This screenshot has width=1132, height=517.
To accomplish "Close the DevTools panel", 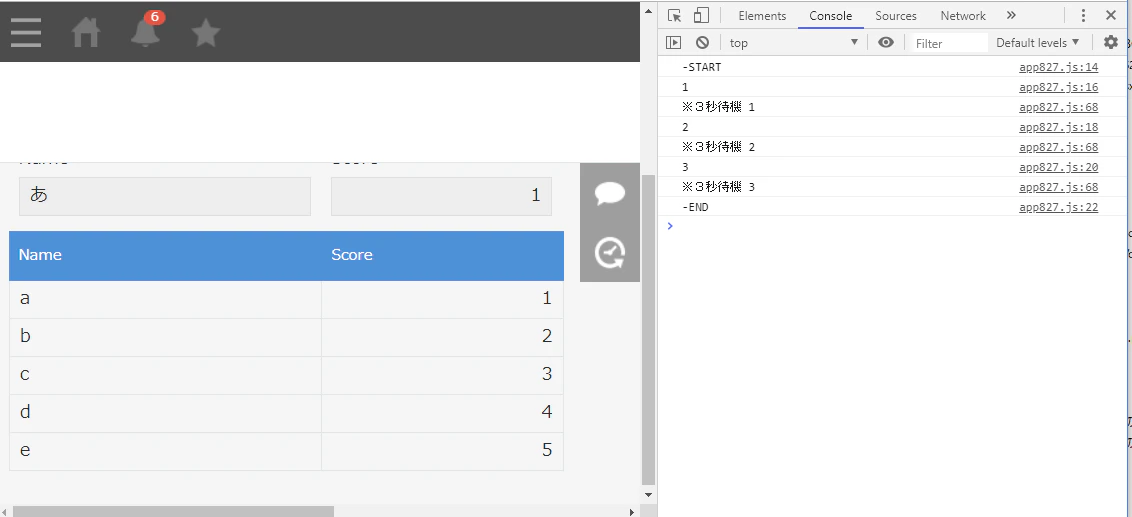I will click(1111, 15).
